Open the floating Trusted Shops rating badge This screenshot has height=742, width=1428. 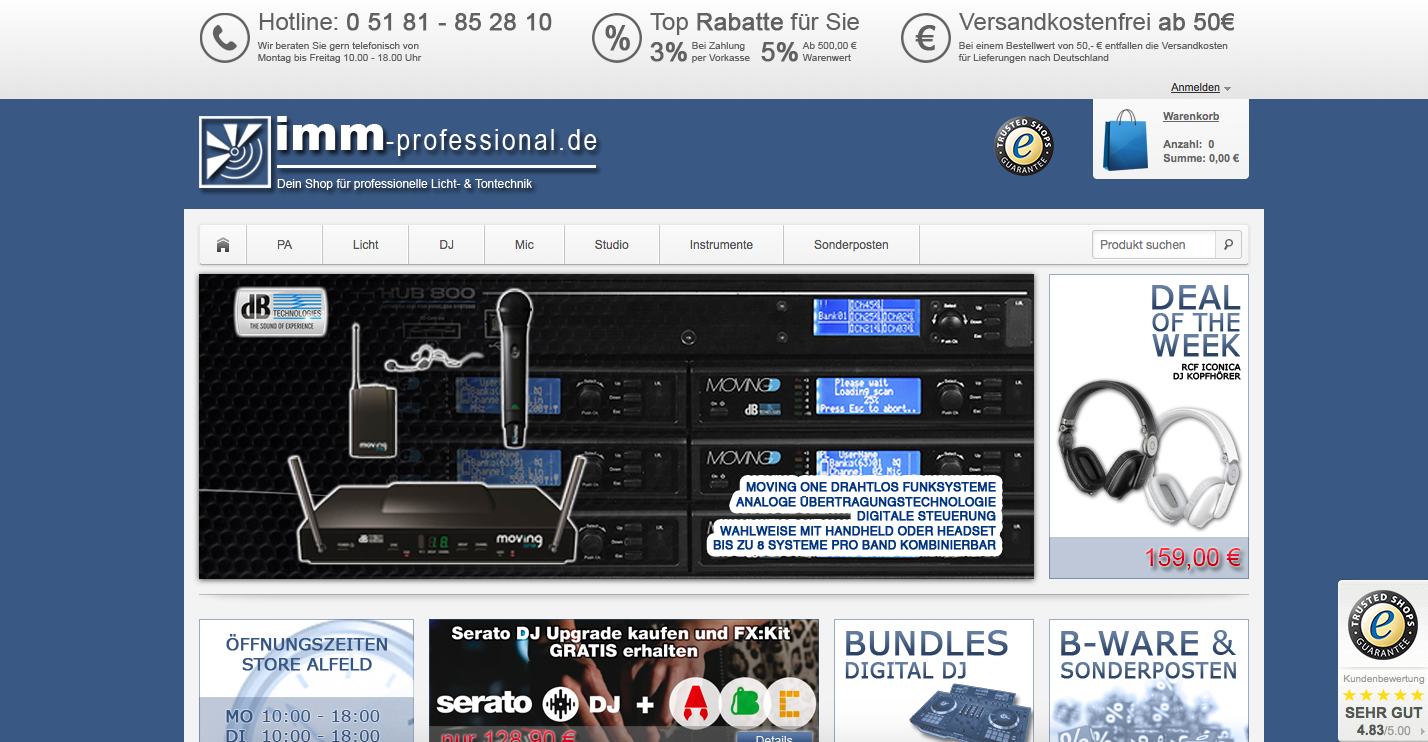pos(1383,661)
